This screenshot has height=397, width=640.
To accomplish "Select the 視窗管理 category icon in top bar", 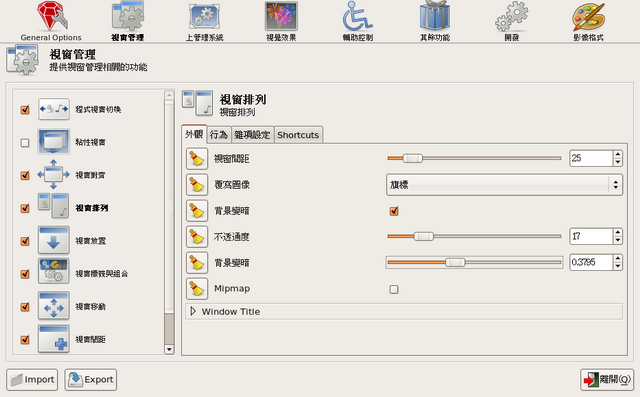I will (x=128, y=16).
